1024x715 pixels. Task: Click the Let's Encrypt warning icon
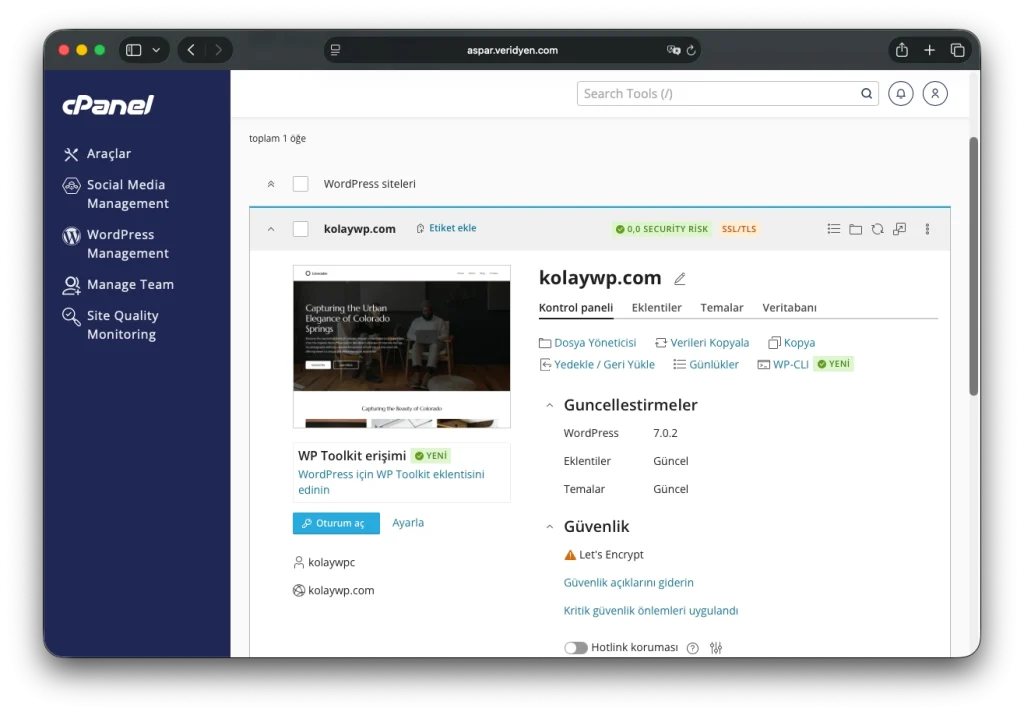click(570, 554)
